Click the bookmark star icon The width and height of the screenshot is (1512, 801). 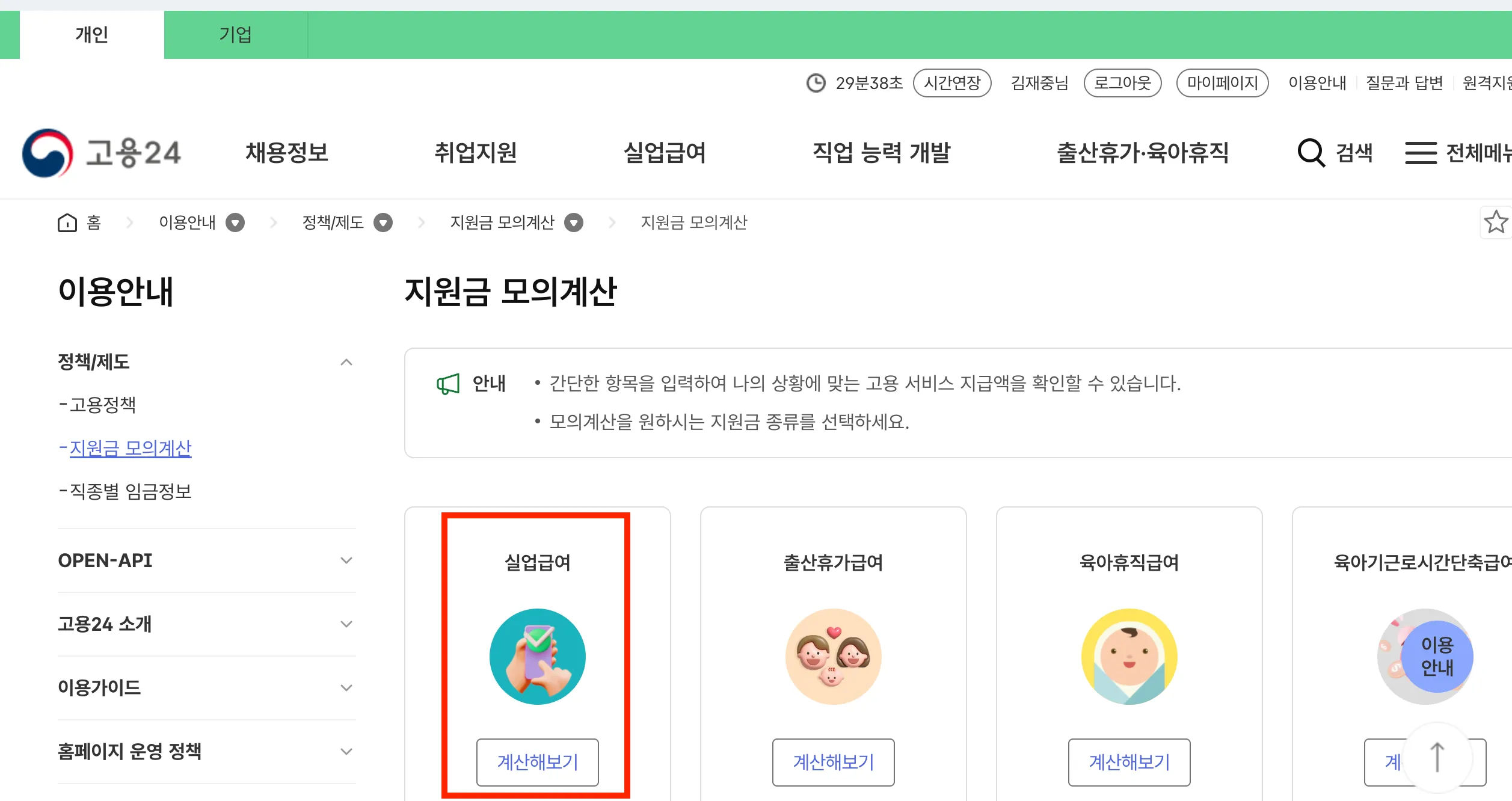(1496, 222)
